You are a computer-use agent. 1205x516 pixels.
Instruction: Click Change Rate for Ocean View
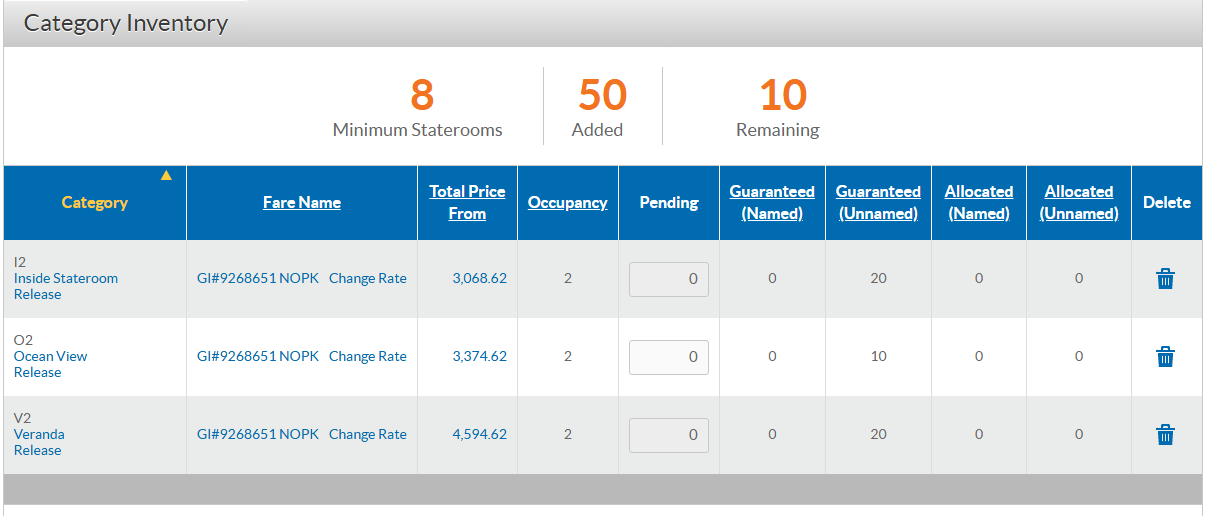368,356
